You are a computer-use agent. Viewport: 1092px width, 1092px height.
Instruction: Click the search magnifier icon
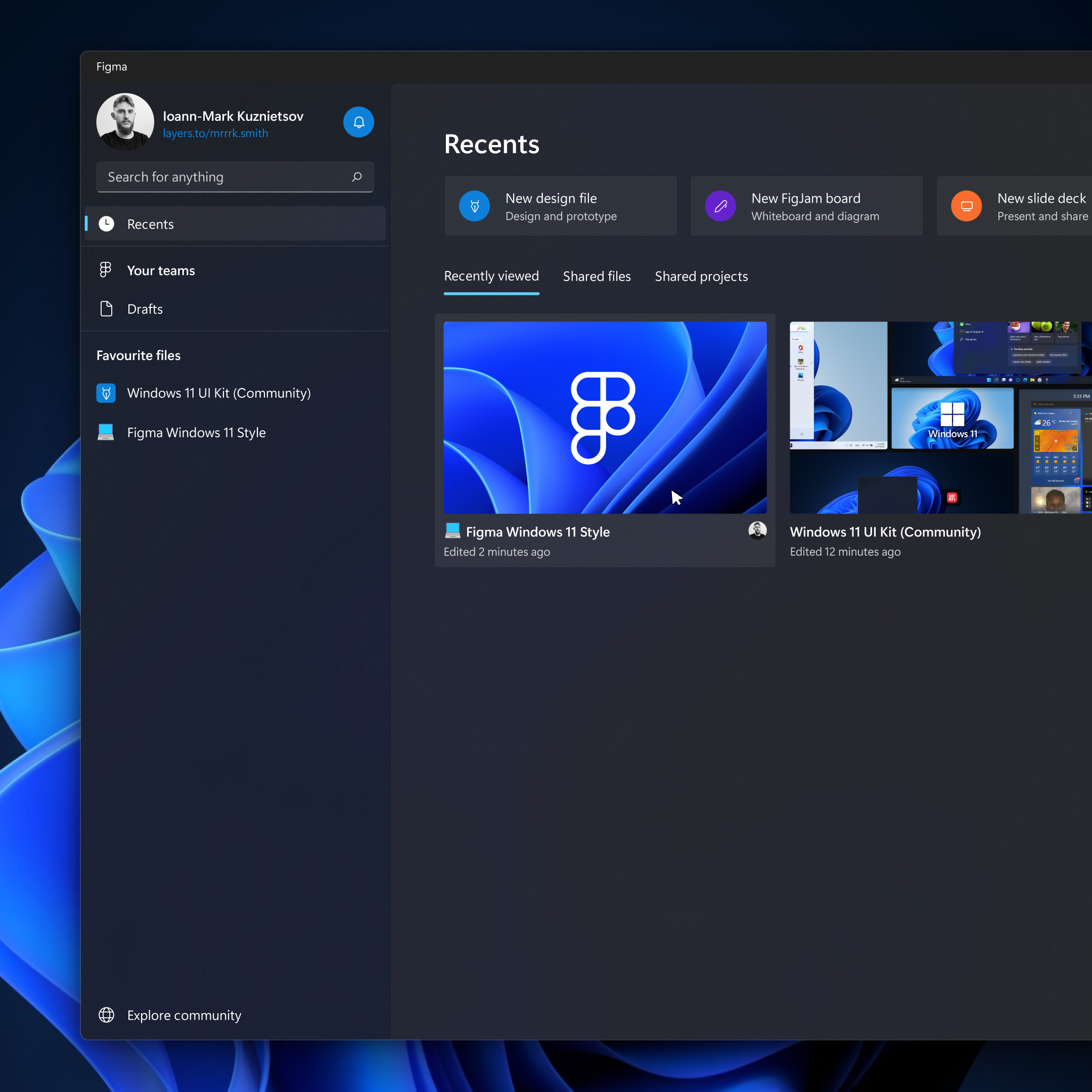356,177
